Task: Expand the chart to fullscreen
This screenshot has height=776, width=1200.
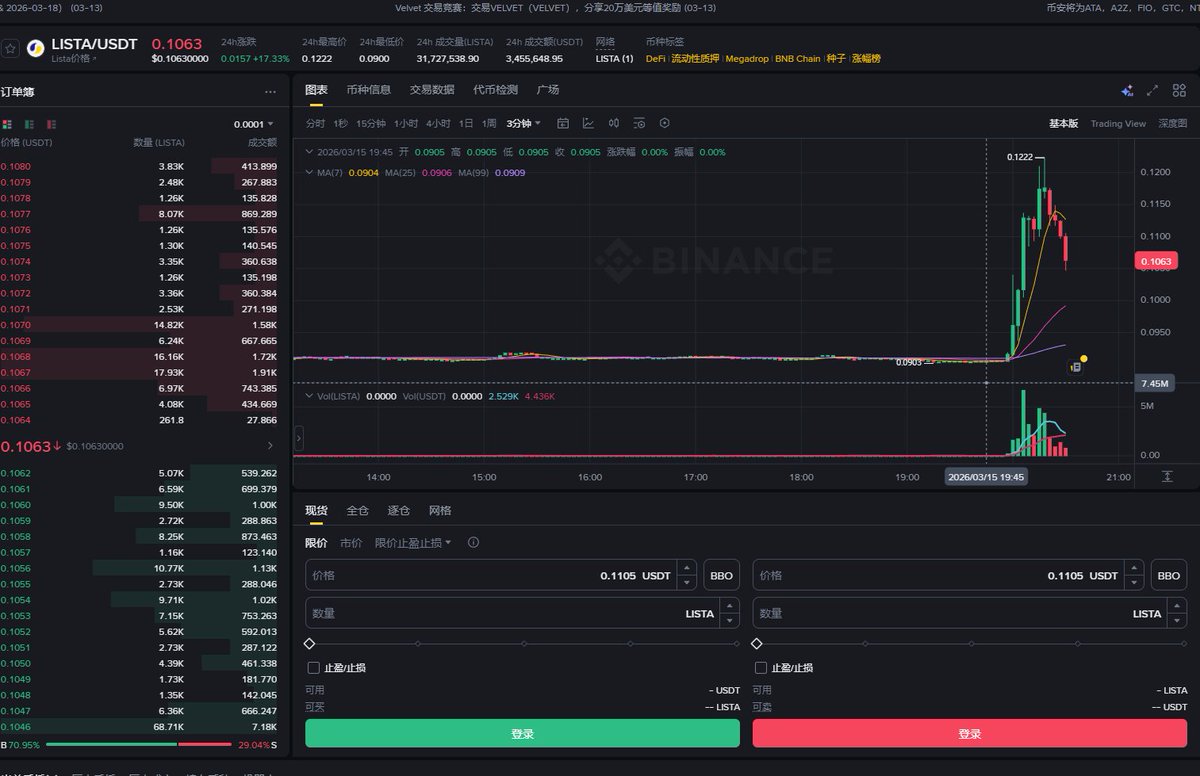Action: (1152, 90)
